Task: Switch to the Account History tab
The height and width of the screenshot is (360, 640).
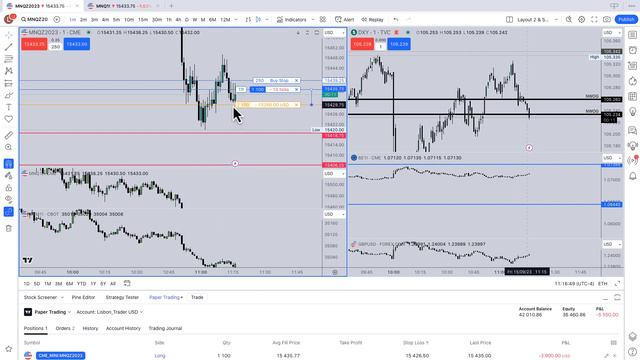Action: pyautogui.click(x=123, y=328)
